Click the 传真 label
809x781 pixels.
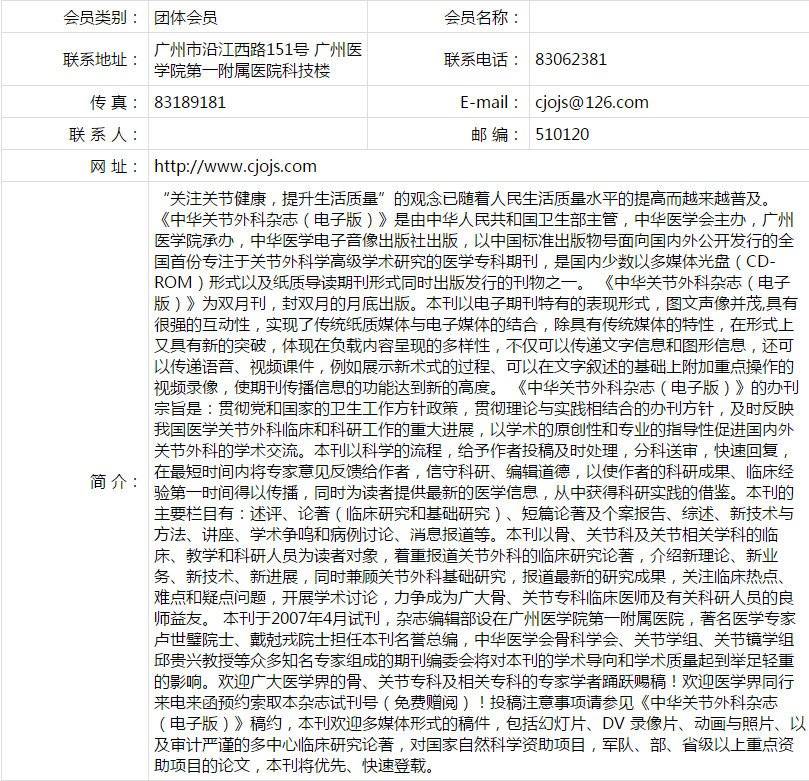(x=114, y=102)
